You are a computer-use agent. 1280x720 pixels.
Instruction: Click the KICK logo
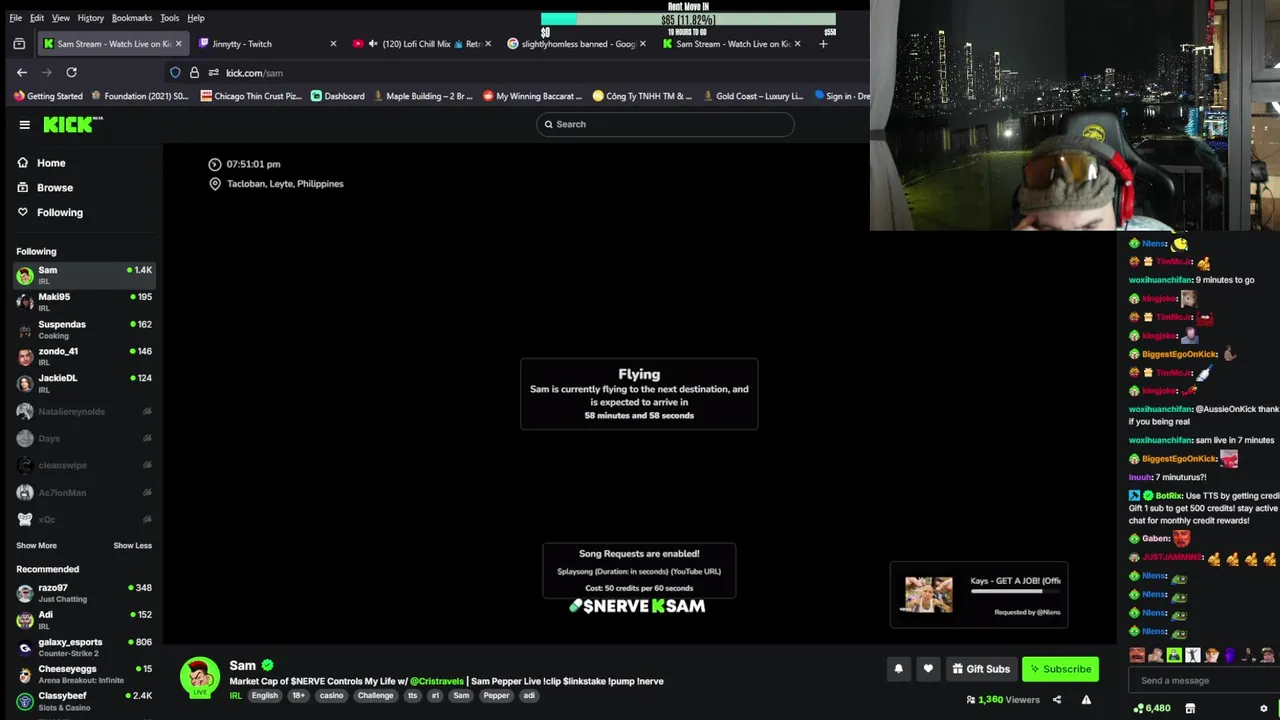pyautogui.click(x=73, y=124)
